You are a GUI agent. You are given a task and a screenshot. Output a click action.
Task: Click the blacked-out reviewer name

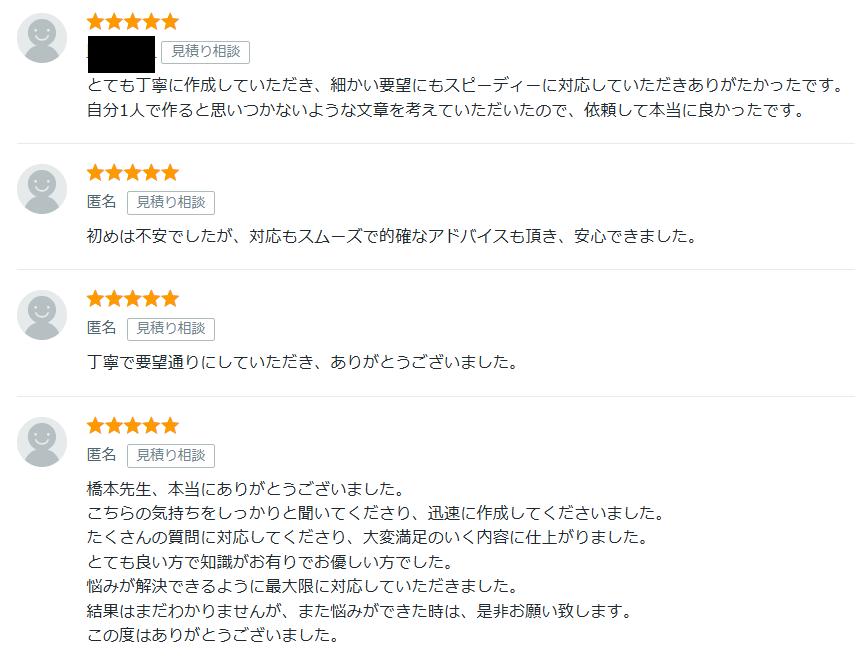point(121,53)
